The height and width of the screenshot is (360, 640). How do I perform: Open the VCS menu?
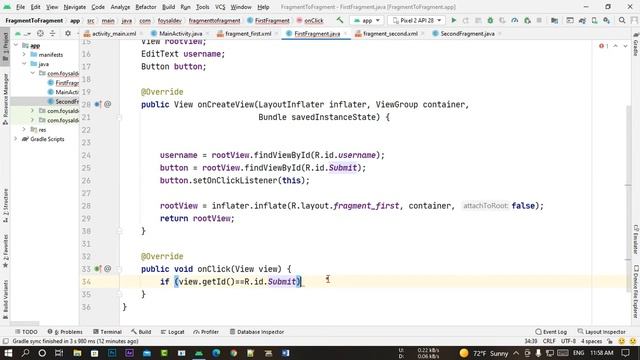point(220,7)
